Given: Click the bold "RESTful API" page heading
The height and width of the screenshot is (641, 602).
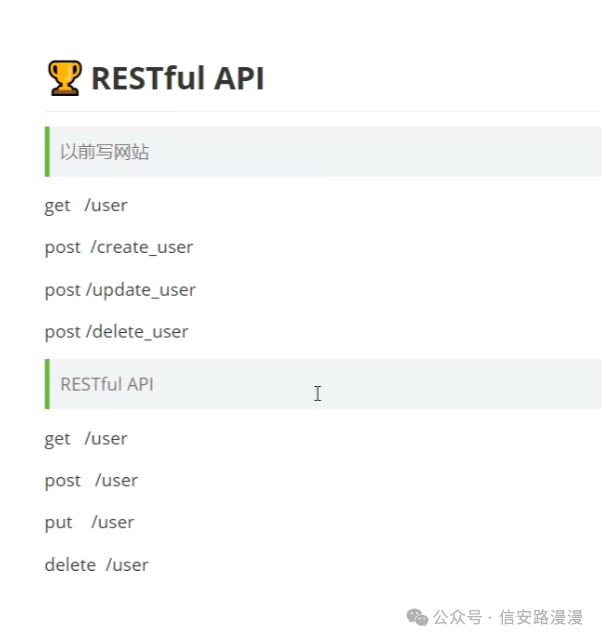Looking at the screenshot, I should point(177,77).
